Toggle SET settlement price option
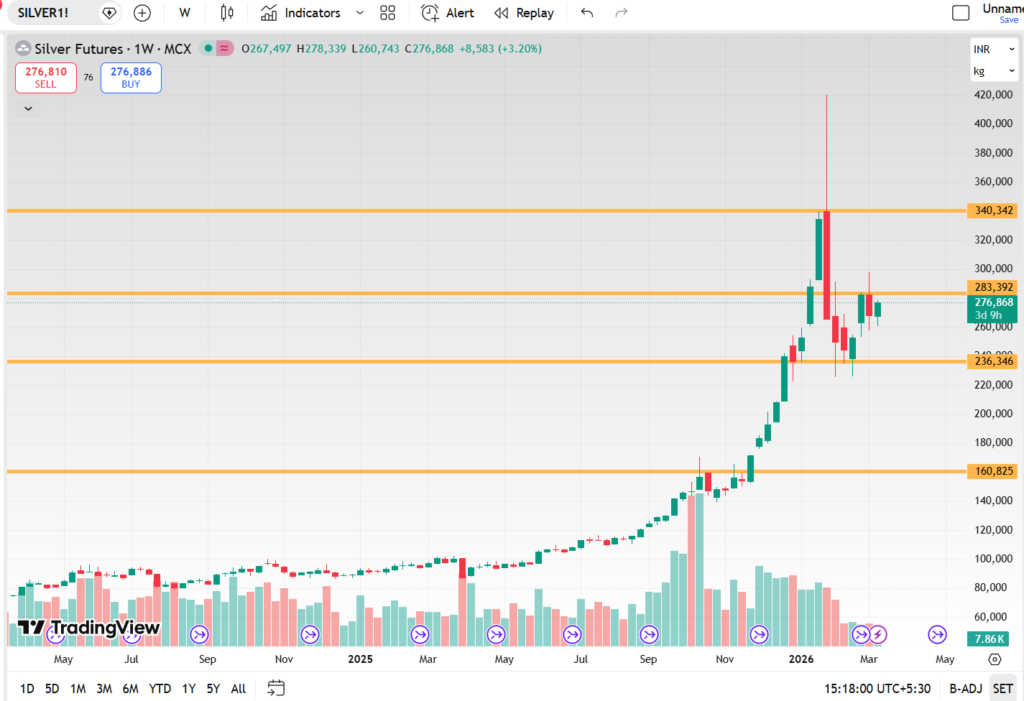This screenshot has width=1024, height=701. click(1001, 688)
